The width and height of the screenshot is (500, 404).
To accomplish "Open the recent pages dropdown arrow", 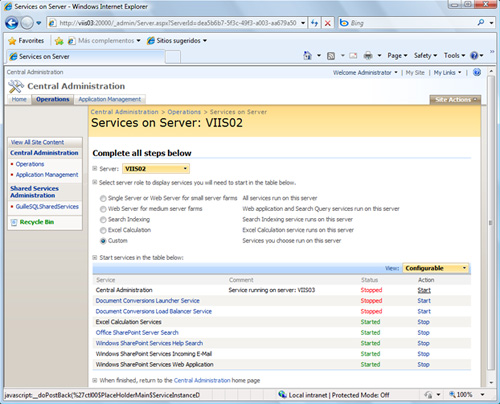I will 39,23.
